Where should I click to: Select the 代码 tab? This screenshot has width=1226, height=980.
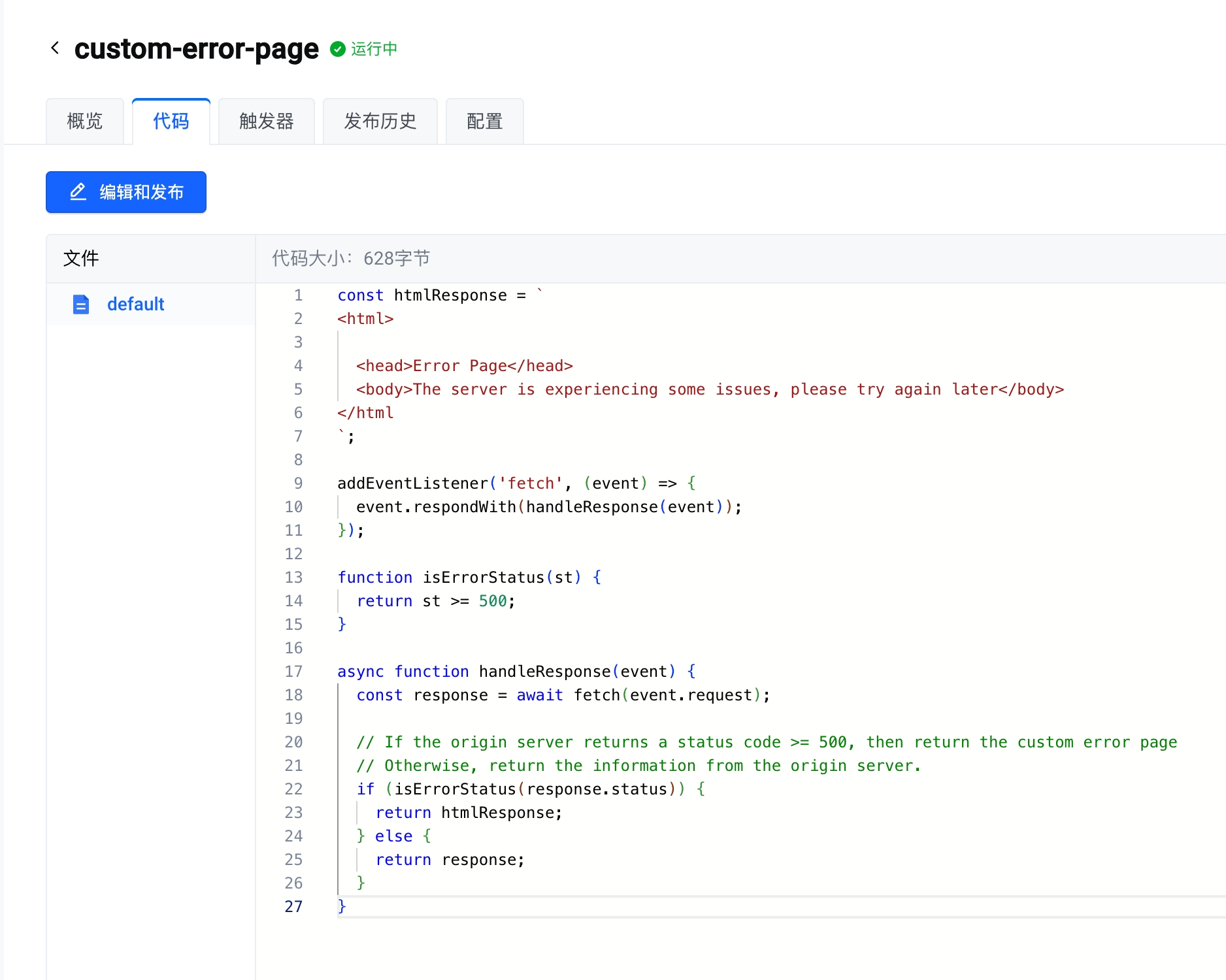click(171, 122)
